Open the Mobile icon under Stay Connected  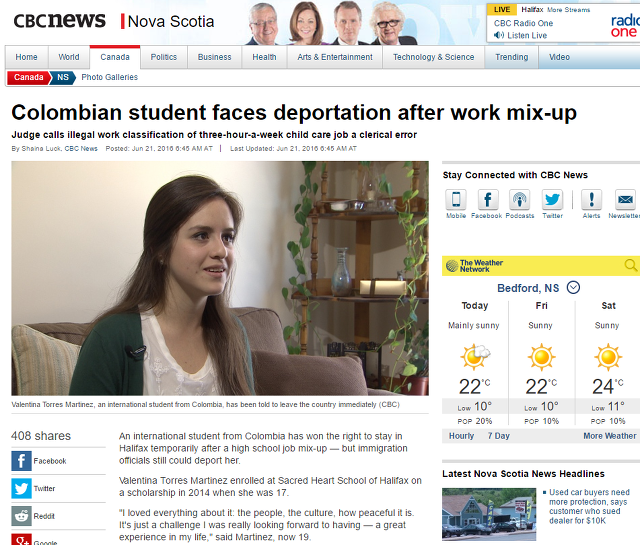456,200
